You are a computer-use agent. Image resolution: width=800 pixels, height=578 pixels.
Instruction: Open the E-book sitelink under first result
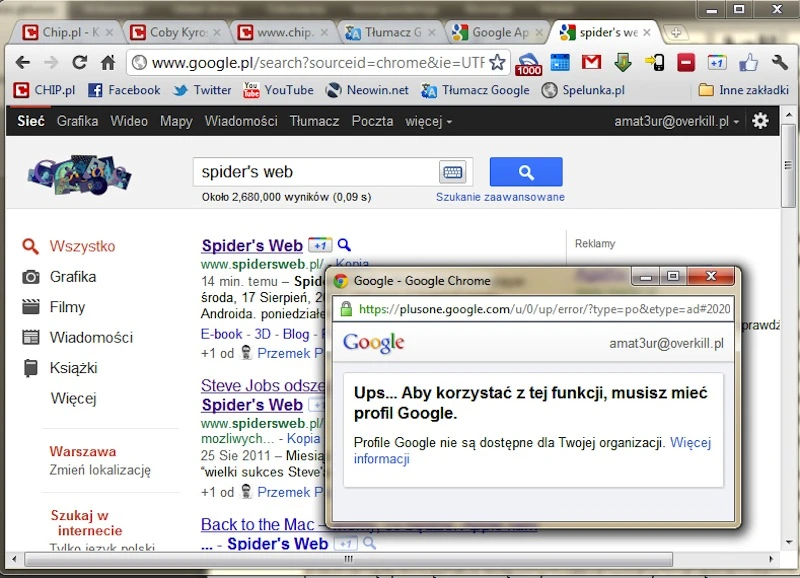[221, 334]
